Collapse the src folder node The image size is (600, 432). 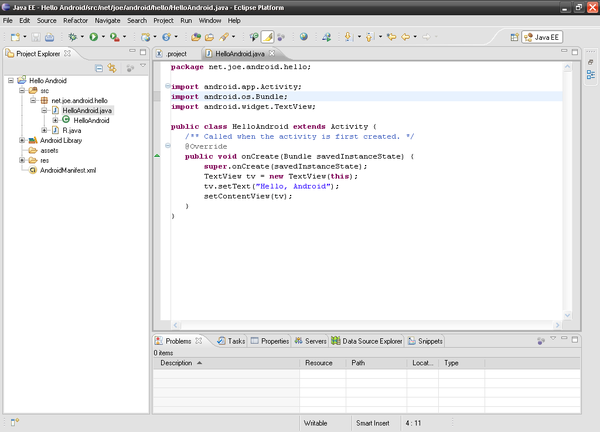[x=20, y=90]
